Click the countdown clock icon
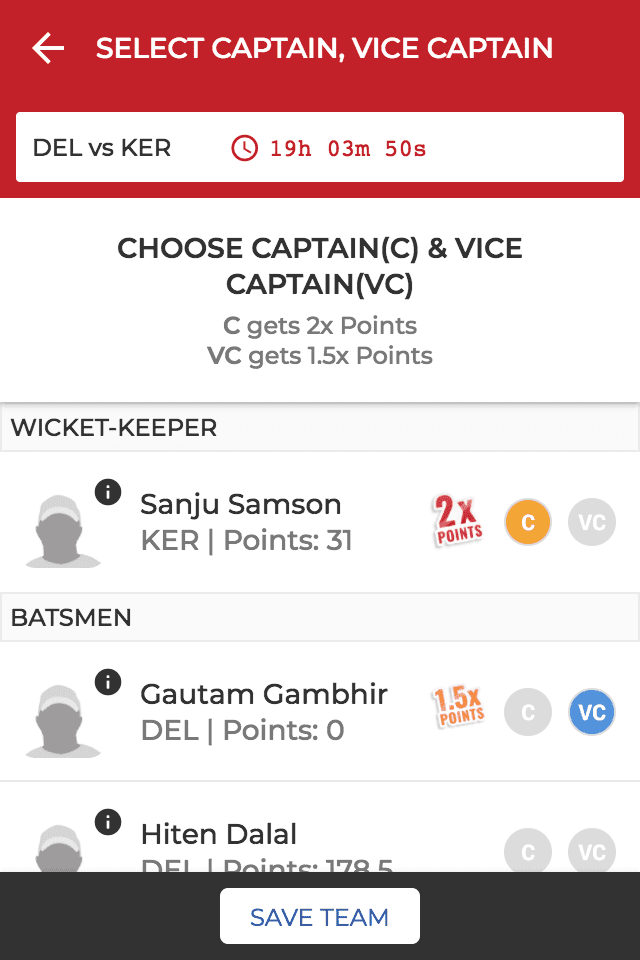This screenshot has height=960, width=640. click(244, 149)
